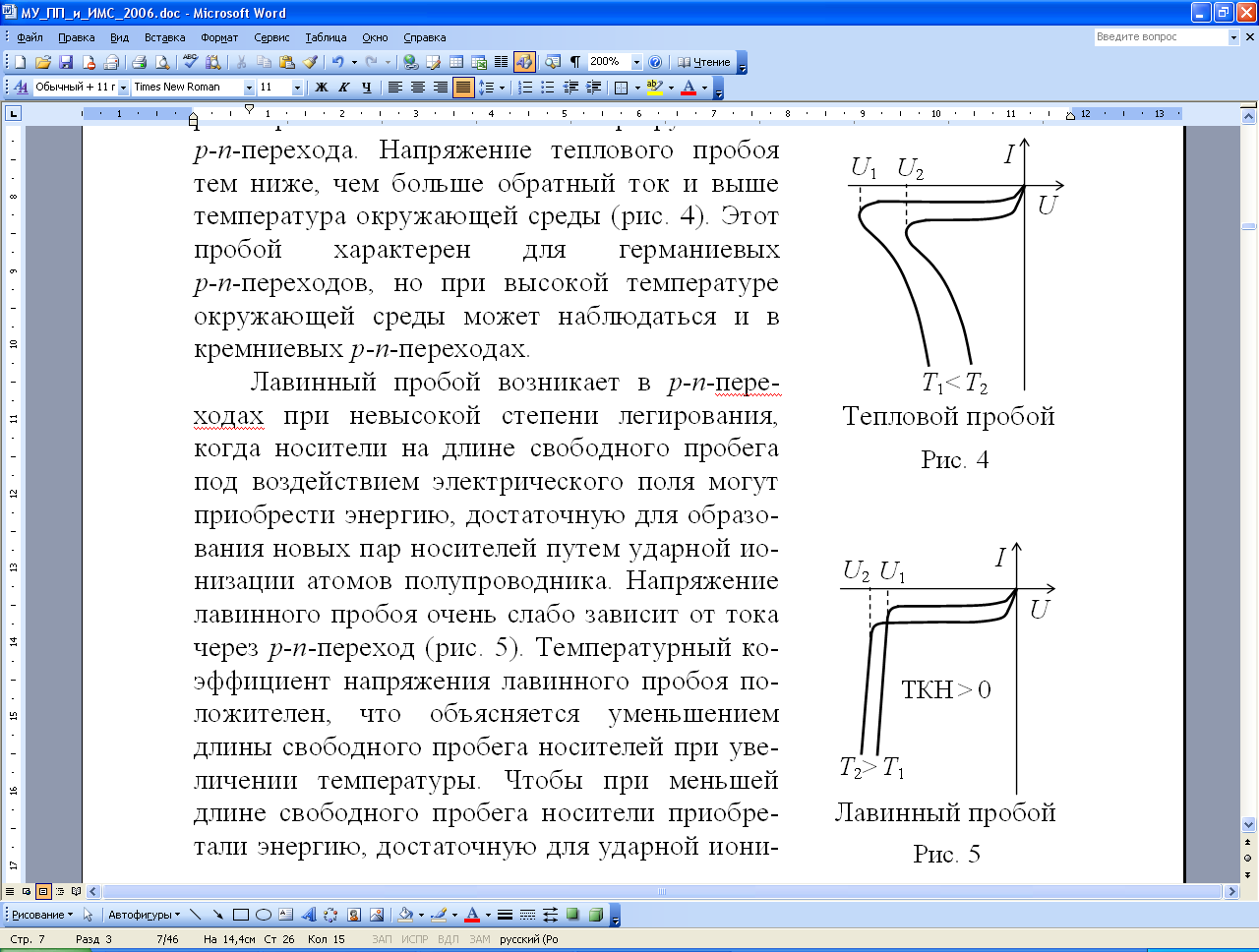Image resolution: width=1259 pixels, height=952 pixels.
Task: Toggle underline formatting (Ч)
Action: coord(366,88)
